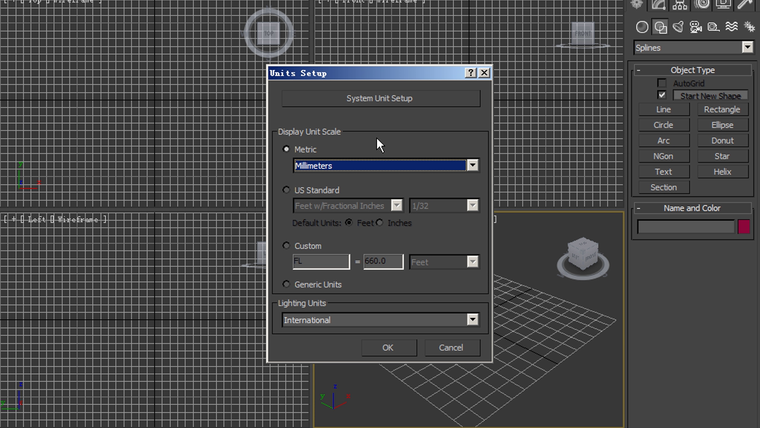Select the Lights category icon
This screenshot has width=760, height=428.
pos(678,27)
